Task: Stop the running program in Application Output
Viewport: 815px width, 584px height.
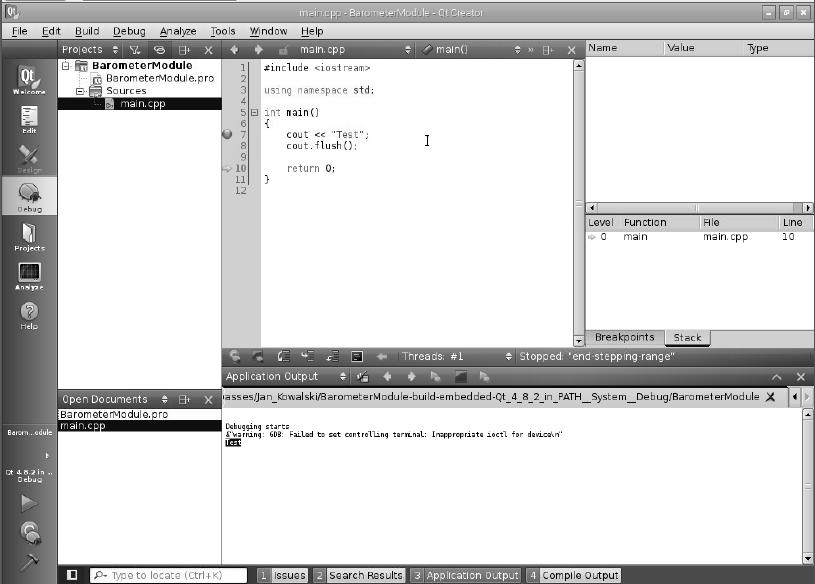Action: (461, 377)
